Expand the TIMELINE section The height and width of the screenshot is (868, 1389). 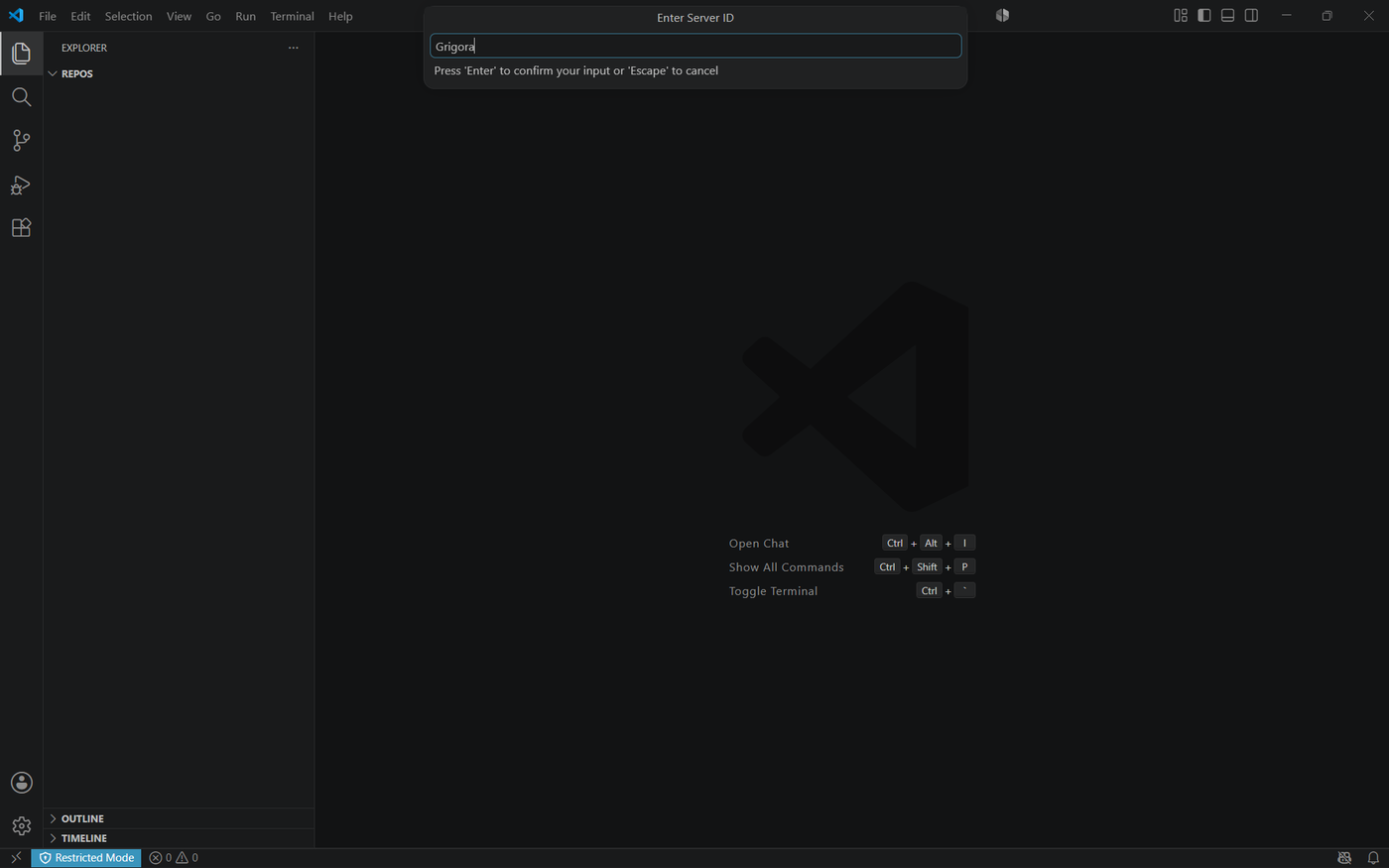coord(179,838)
